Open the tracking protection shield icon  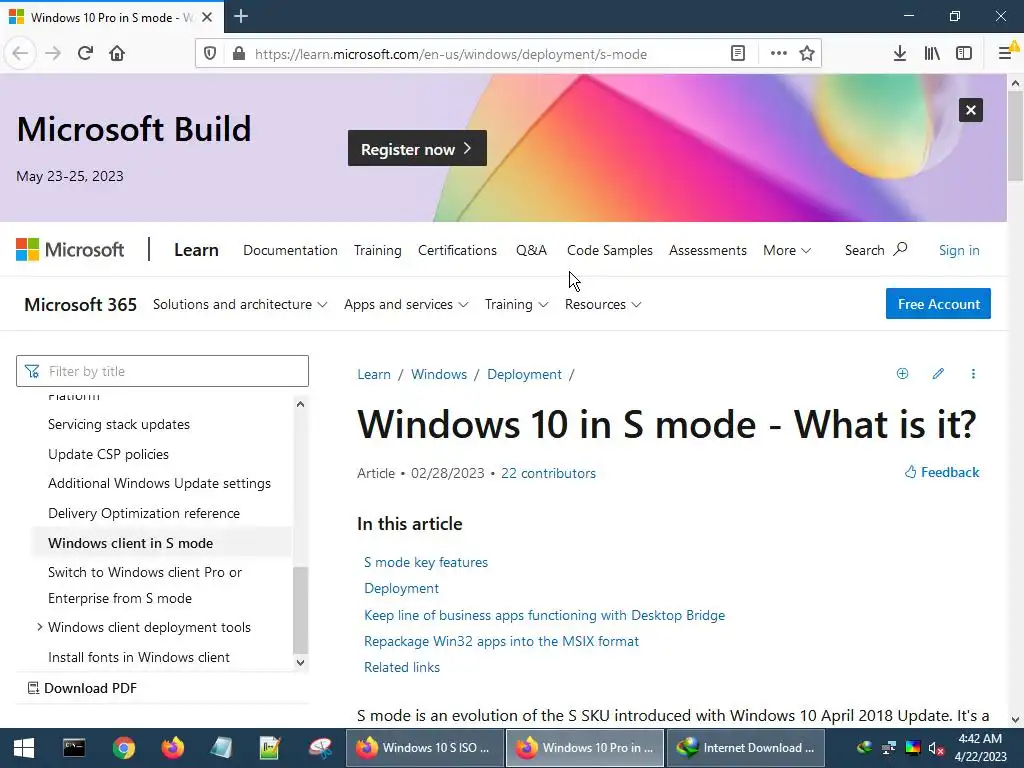coord(210,54)
